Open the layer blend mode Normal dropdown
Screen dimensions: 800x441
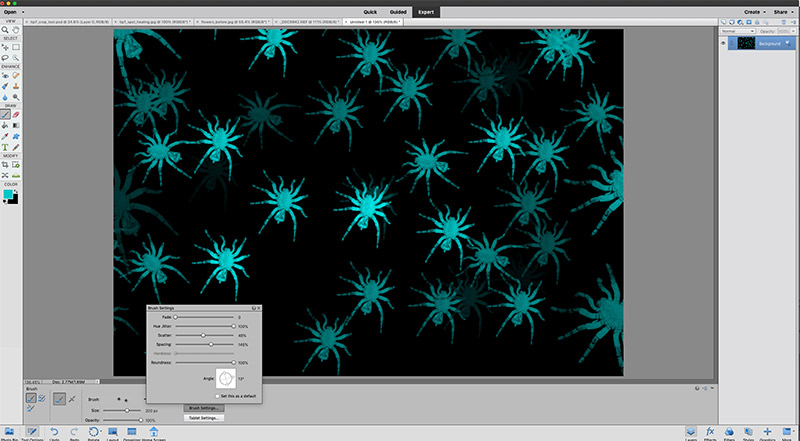(737, 31)
